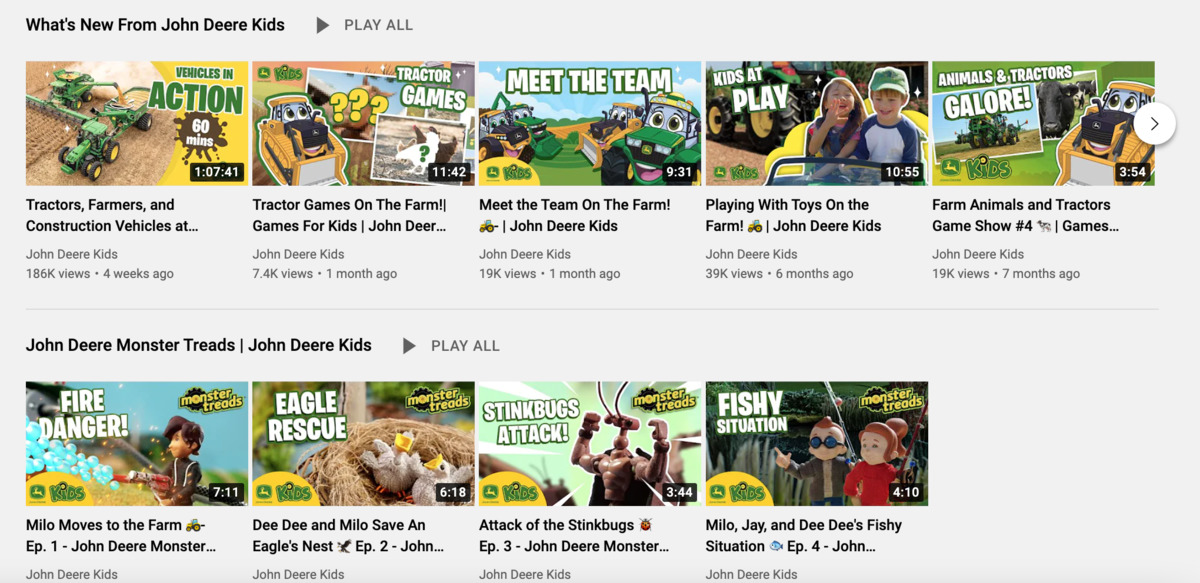Viewport: 1200px width, 583px height.
Task: Open the Fishy Situation thumbnail
Action: (x=817, y=444)
